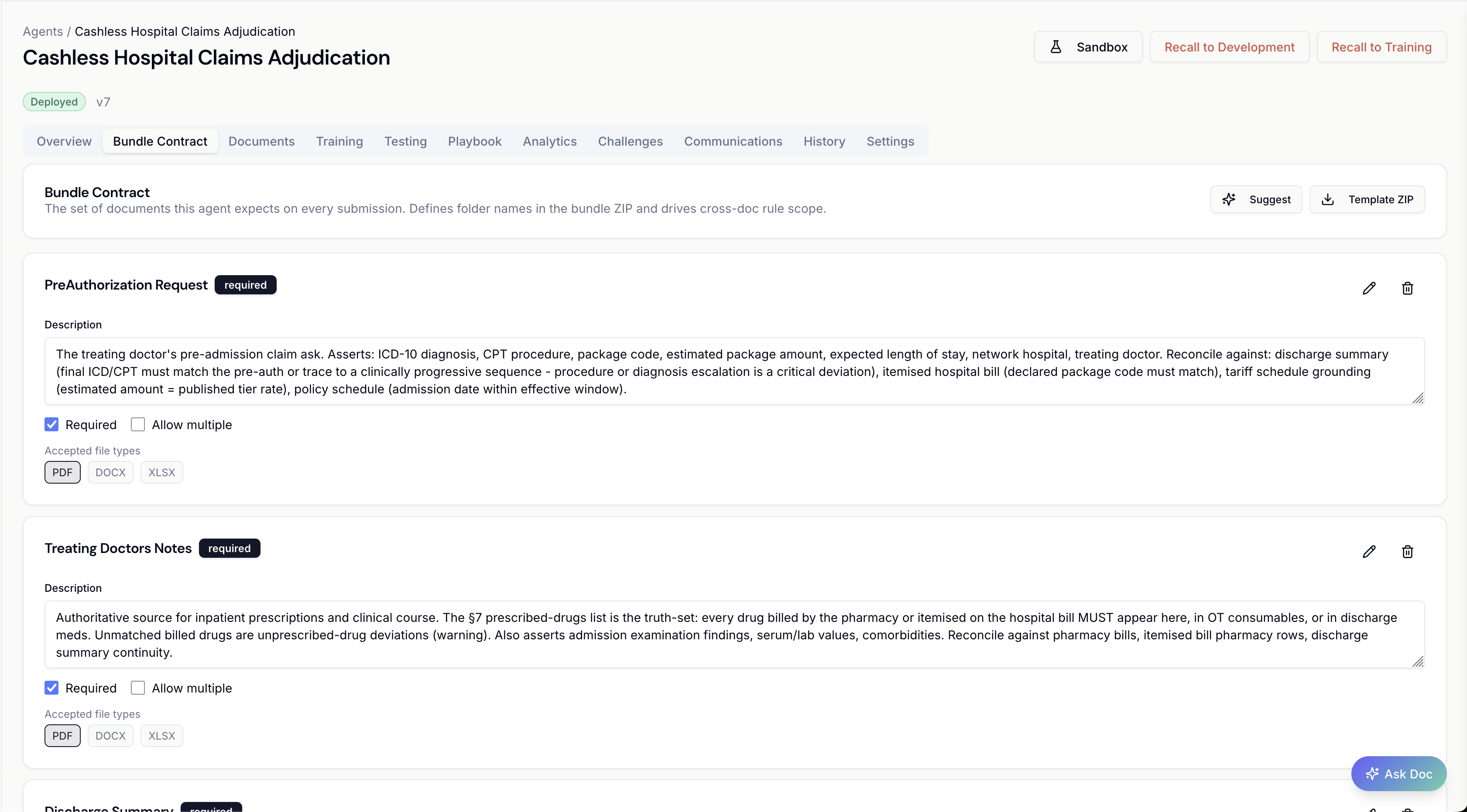This screenshot has width=1467, height=812.
Task: Click the PreAuthorization Request heading
Action: [126, 285]
